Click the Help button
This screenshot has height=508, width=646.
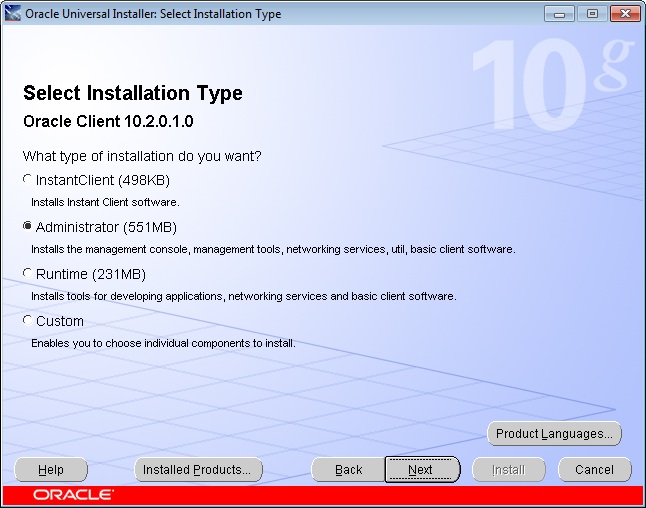coord(51,469)
